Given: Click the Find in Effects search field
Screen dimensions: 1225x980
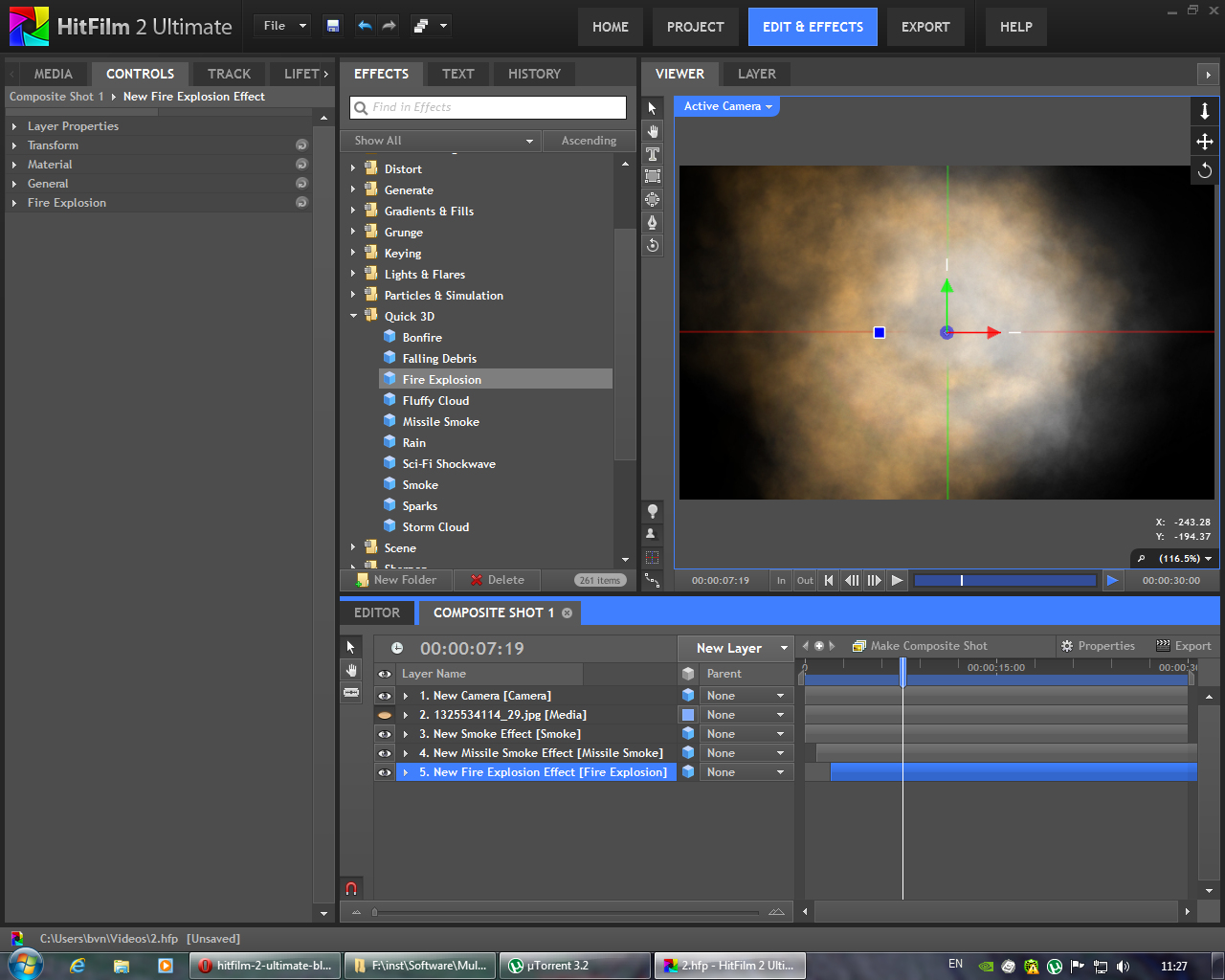Looking at the screenshot, I should pyautogui.click(x=488, y=107).
